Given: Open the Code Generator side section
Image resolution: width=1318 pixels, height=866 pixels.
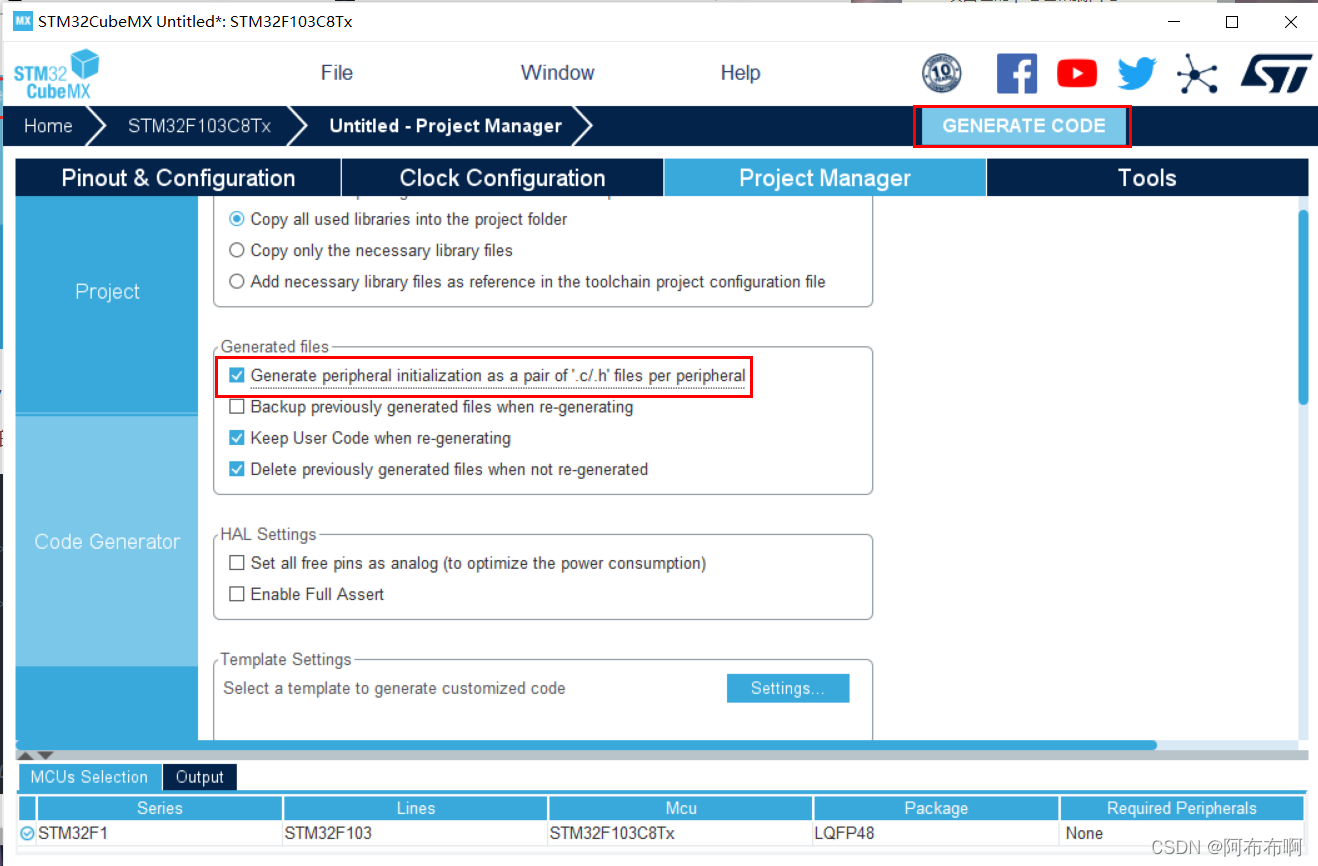Looking at the screenshot, I should tap(107, 541).
